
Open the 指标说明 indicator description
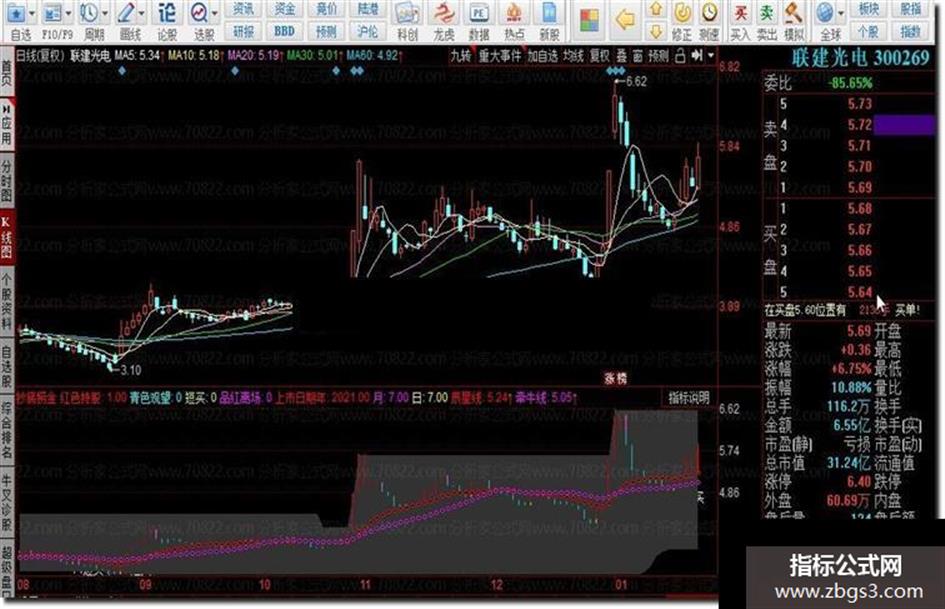(x=689, y=398)
